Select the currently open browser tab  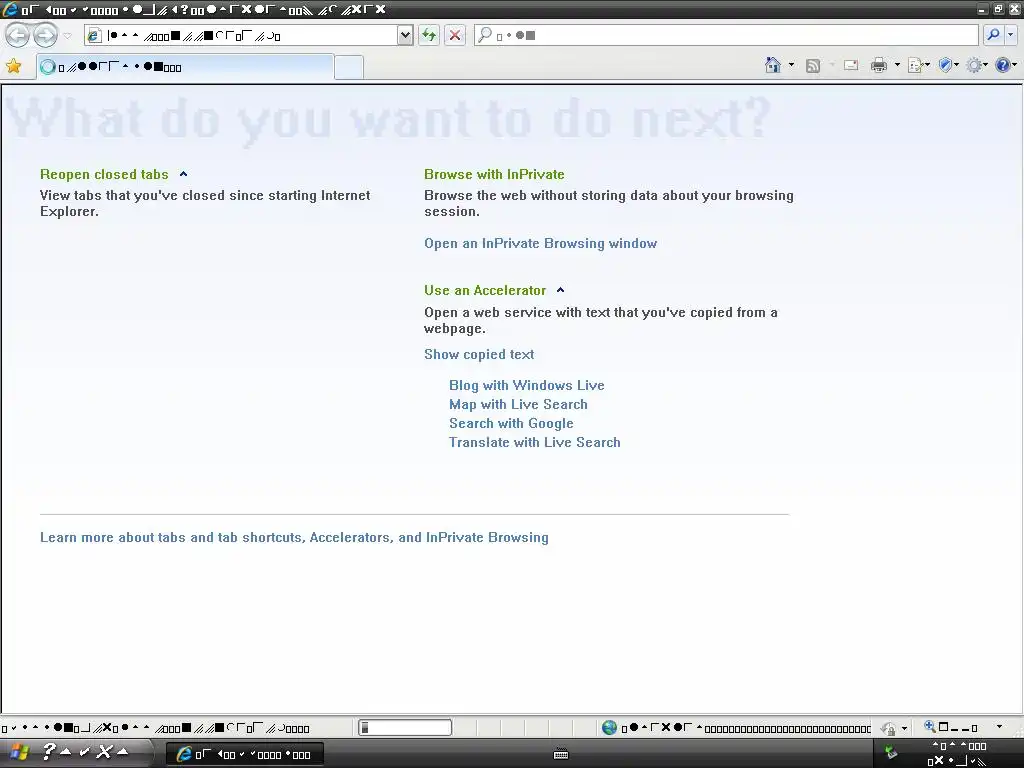pos(185,67)
